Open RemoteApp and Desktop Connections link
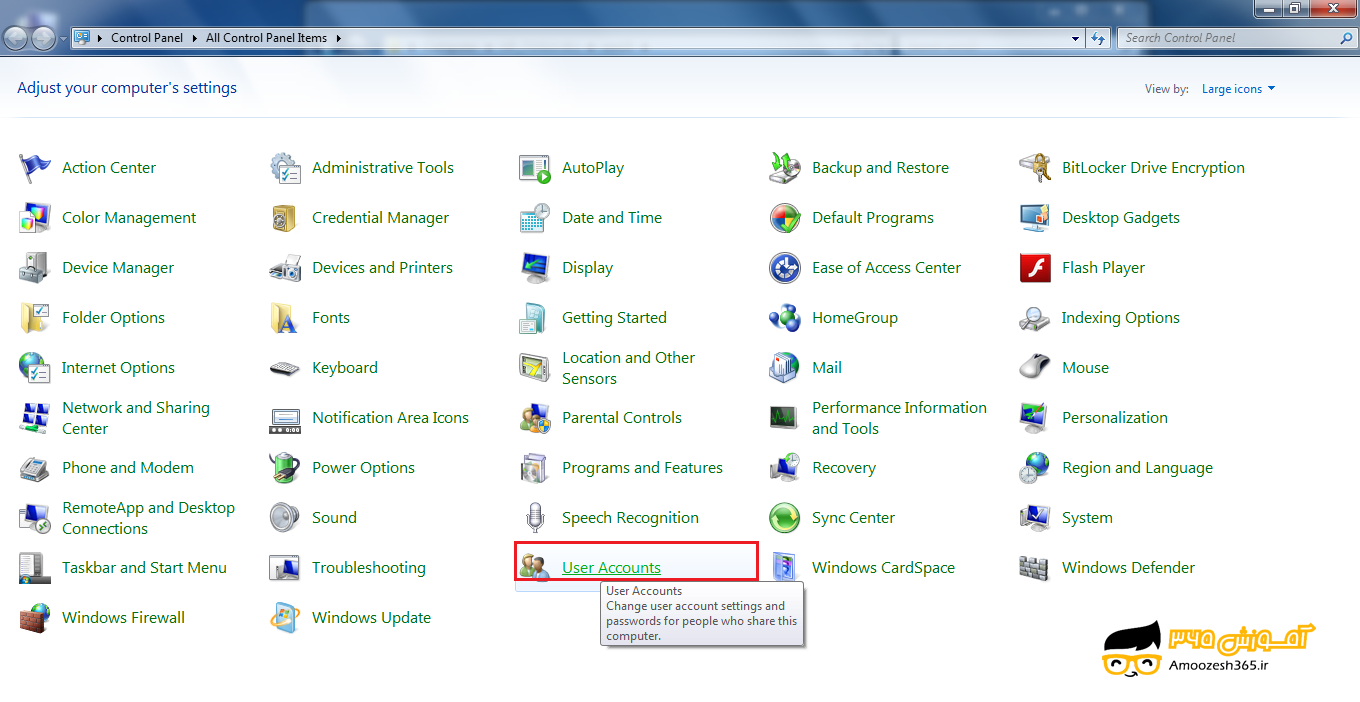Image resolution: width=1360 pixels, height=702 pixels. pyautogui.click(x=148, y=518)
